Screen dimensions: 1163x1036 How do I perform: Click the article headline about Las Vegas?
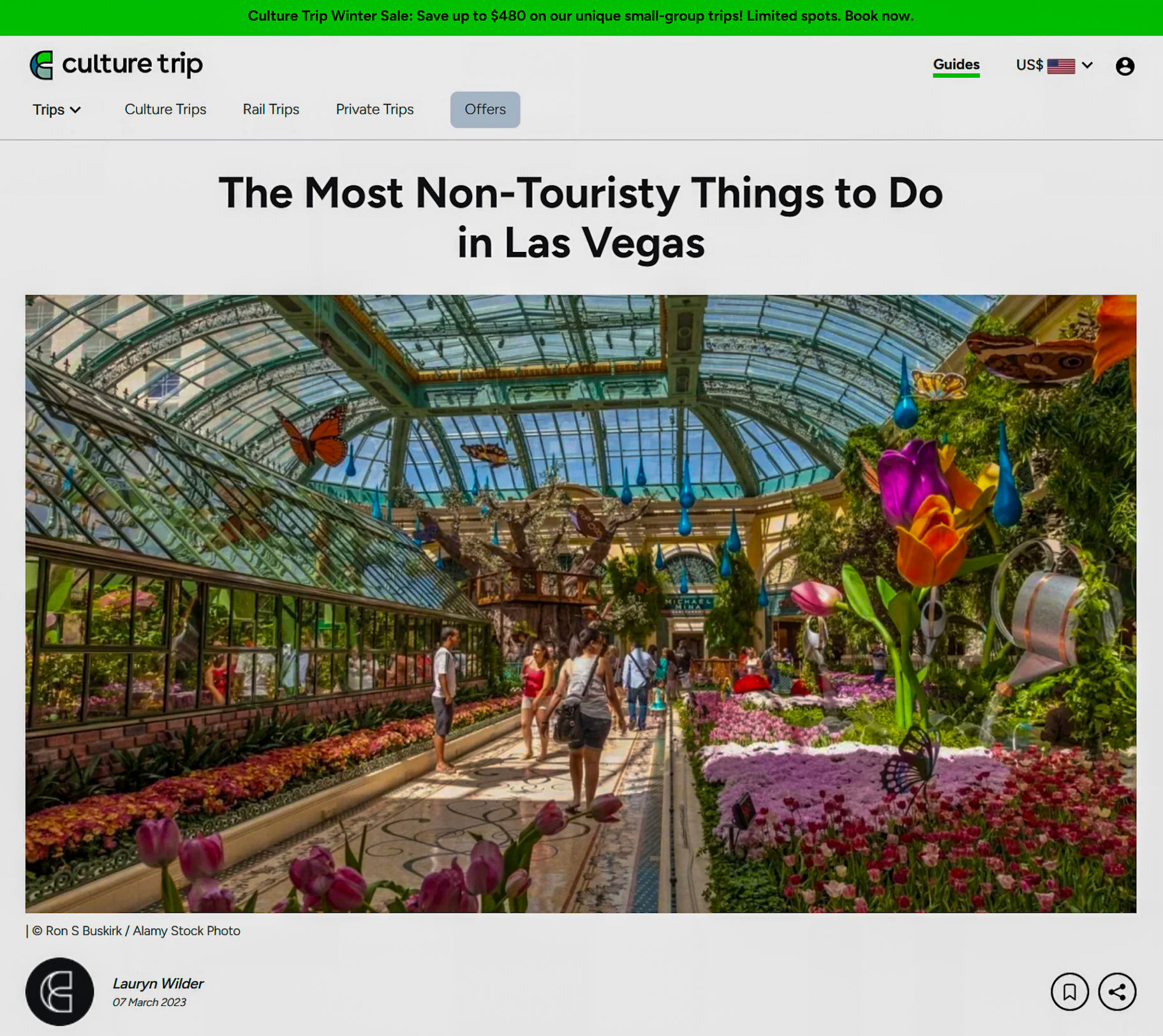point(581,218)
